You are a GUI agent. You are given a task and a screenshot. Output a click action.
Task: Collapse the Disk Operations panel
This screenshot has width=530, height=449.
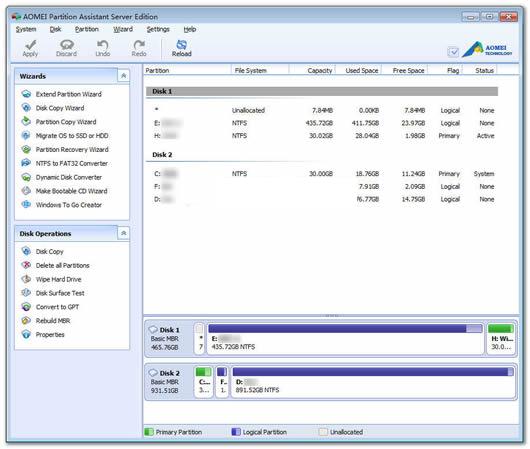pos(124,233)
